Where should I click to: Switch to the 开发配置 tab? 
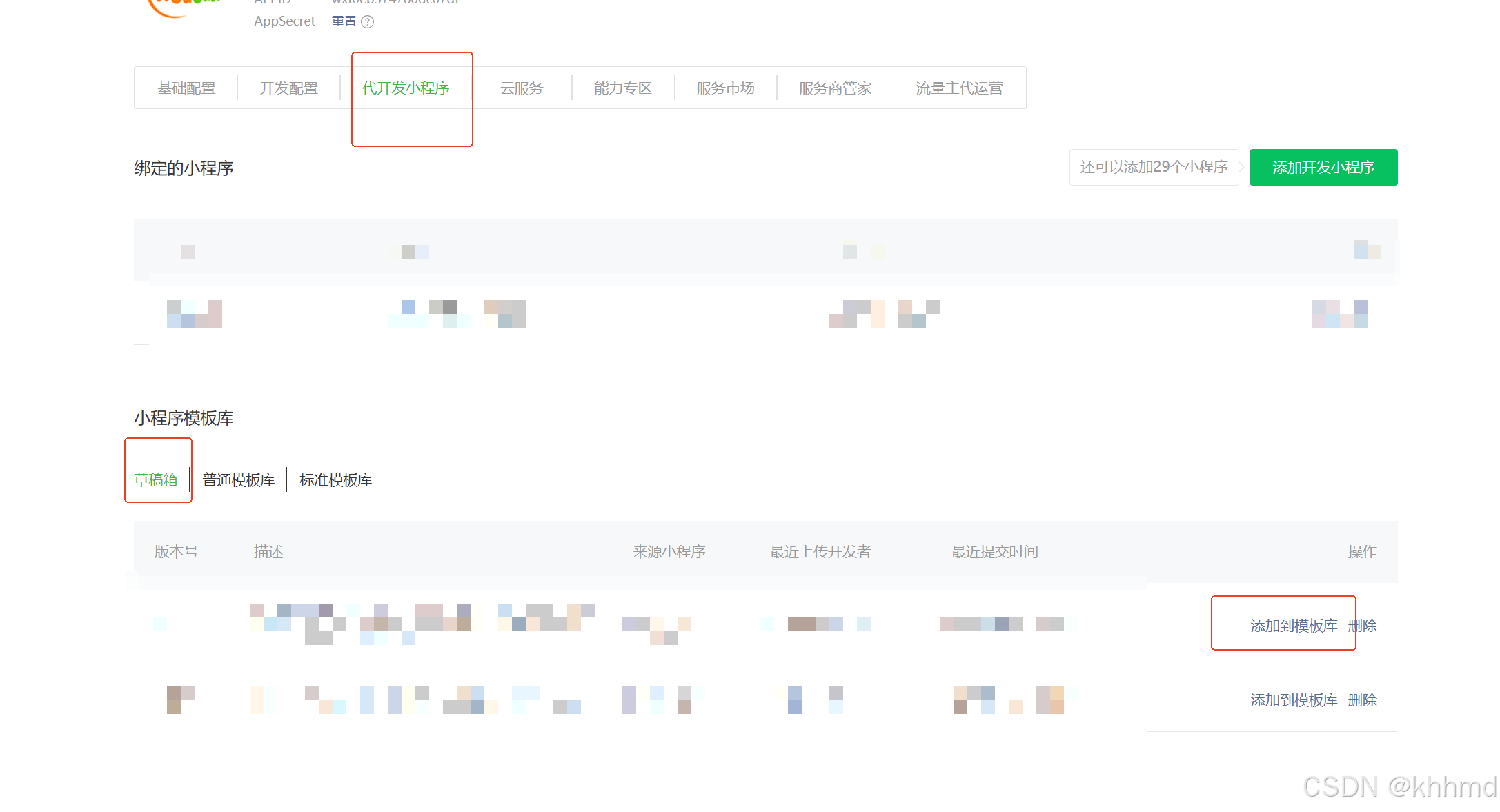coord(288,88)
